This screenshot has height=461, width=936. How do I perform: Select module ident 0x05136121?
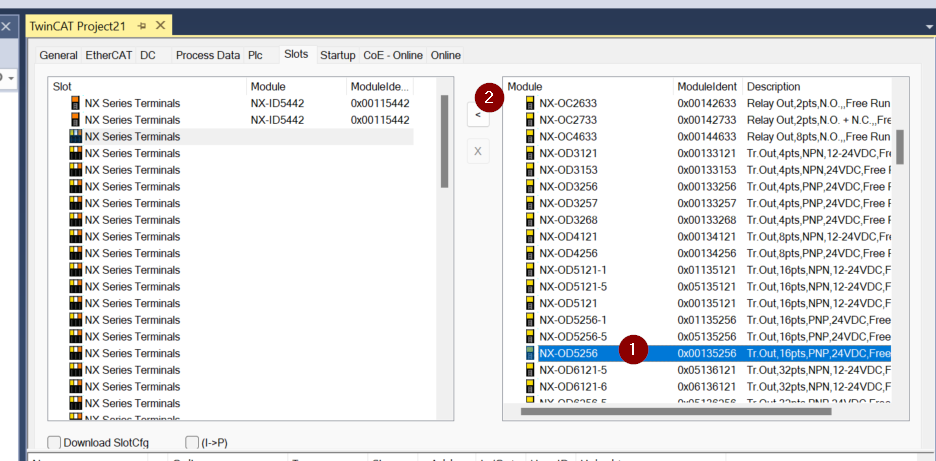click(x=707, y=370)
